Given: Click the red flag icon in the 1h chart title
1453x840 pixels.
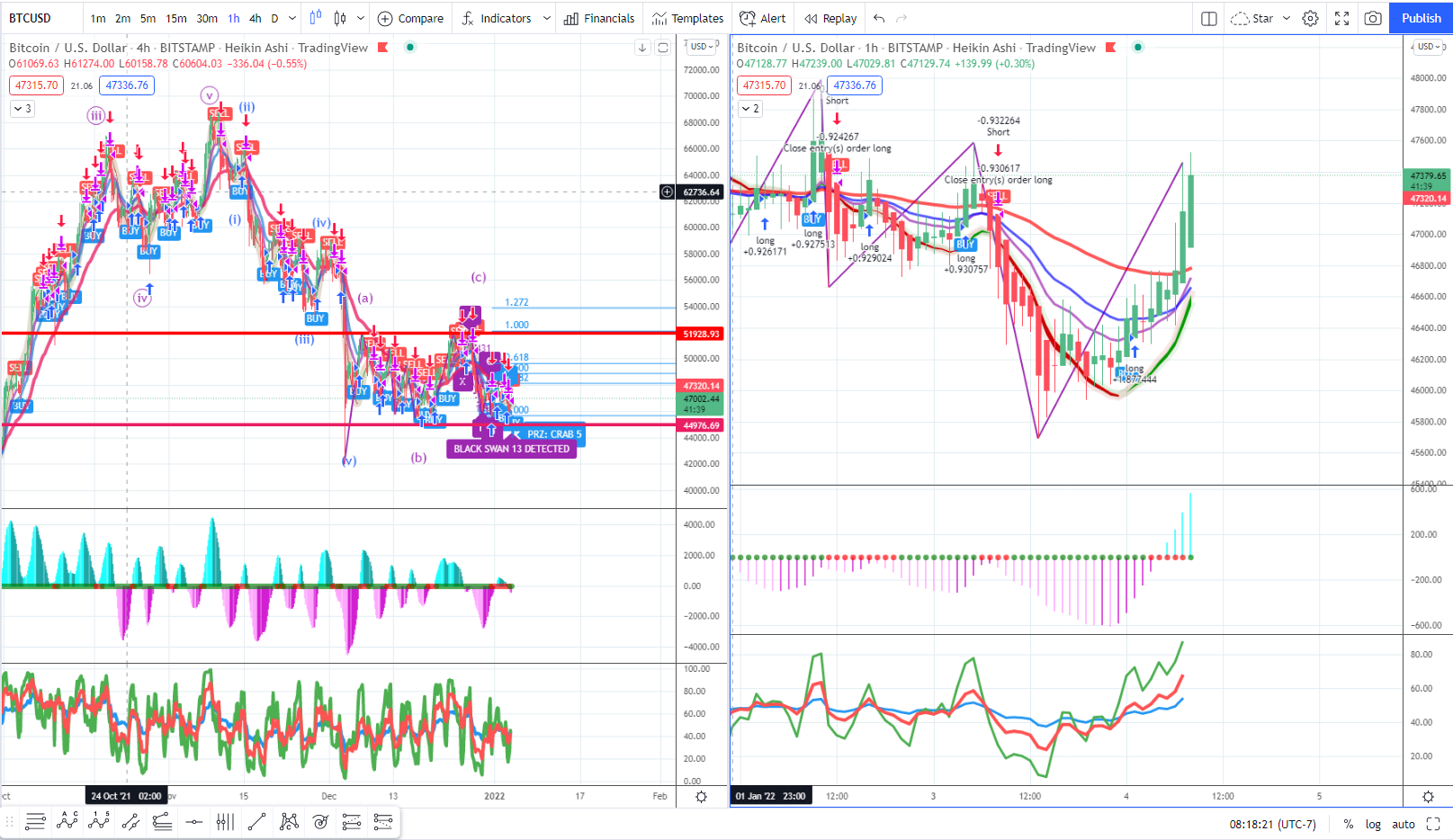Looking at the screenshot, I should pos(1110,48).
